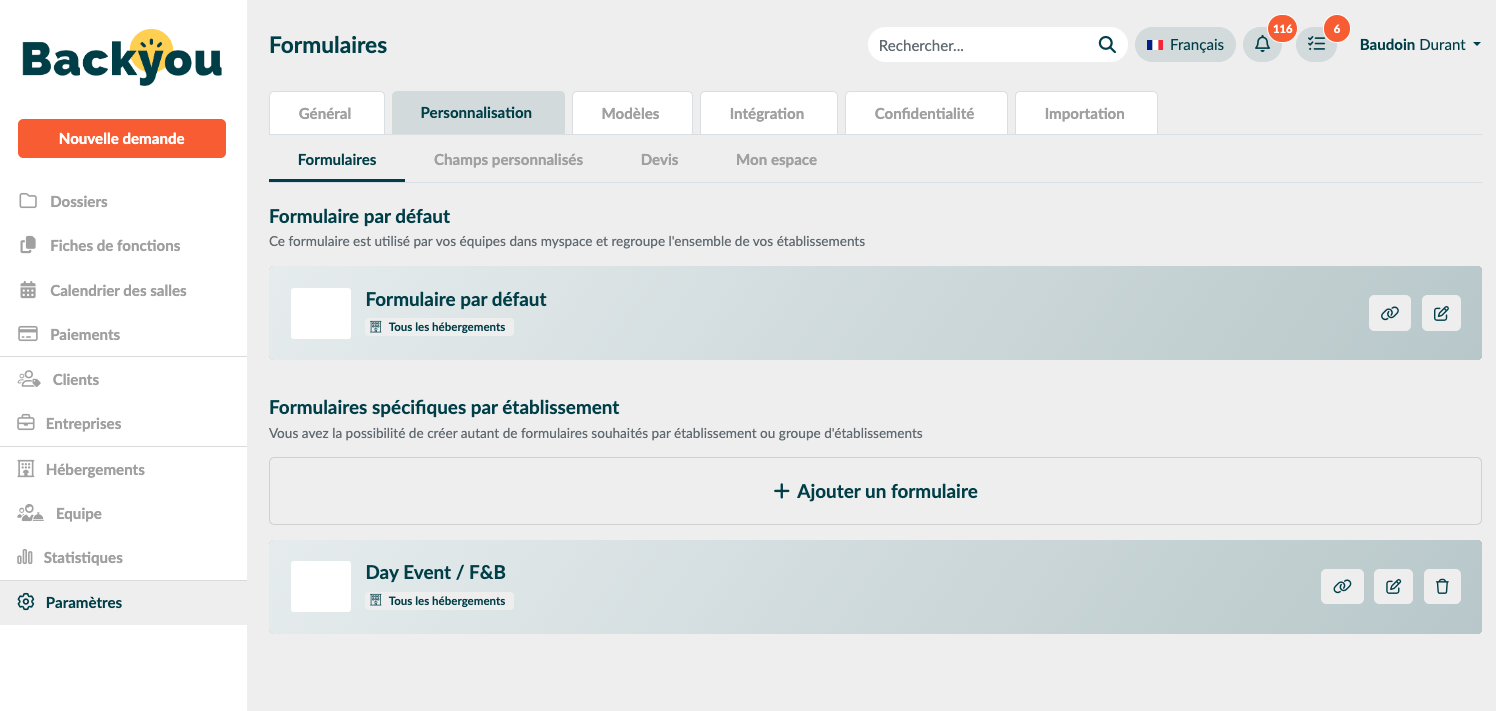Open the Devis sub-tab
Viewport: 1496px width, 711px height.
coord(660,159)
